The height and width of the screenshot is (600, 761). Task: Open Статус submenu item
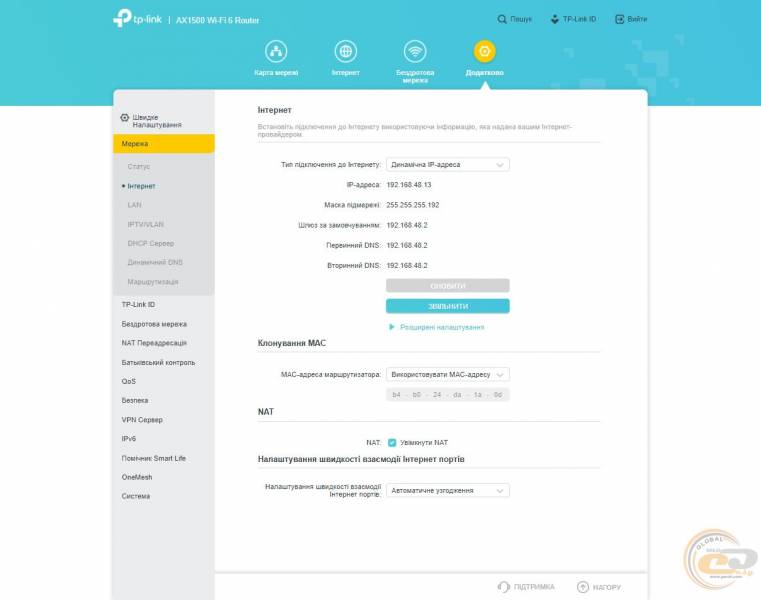click(x=139, y=166)
